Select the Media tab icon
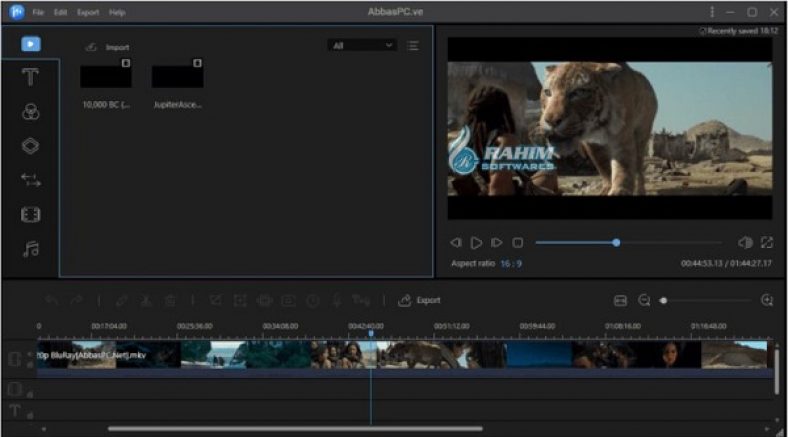 (x=31, y=44)
